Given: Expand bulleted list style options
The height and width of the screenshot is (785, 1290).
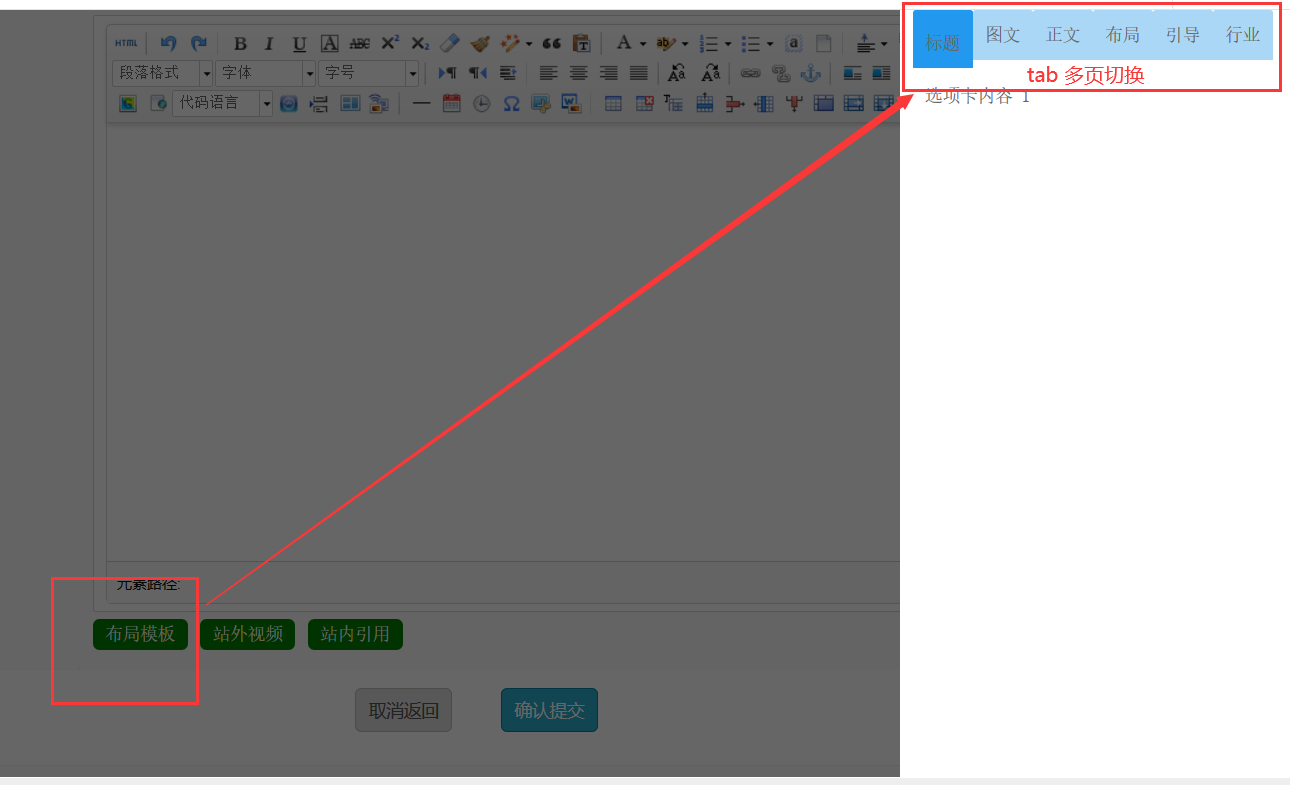Looking at the screenshot, I should click(x=770, y=43).
